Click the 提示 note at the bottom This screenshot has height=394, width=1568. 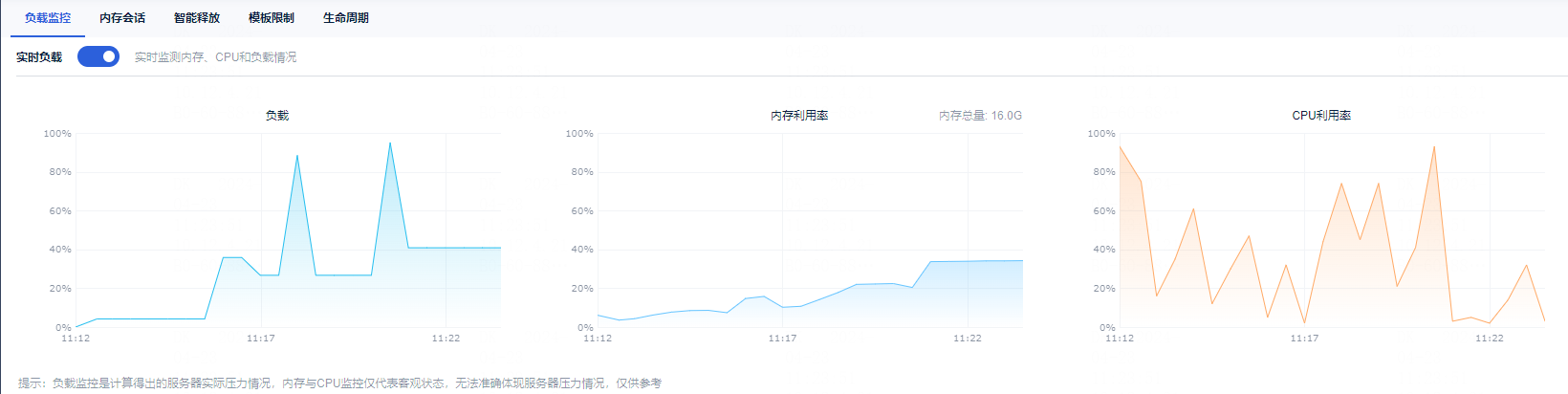340,383
